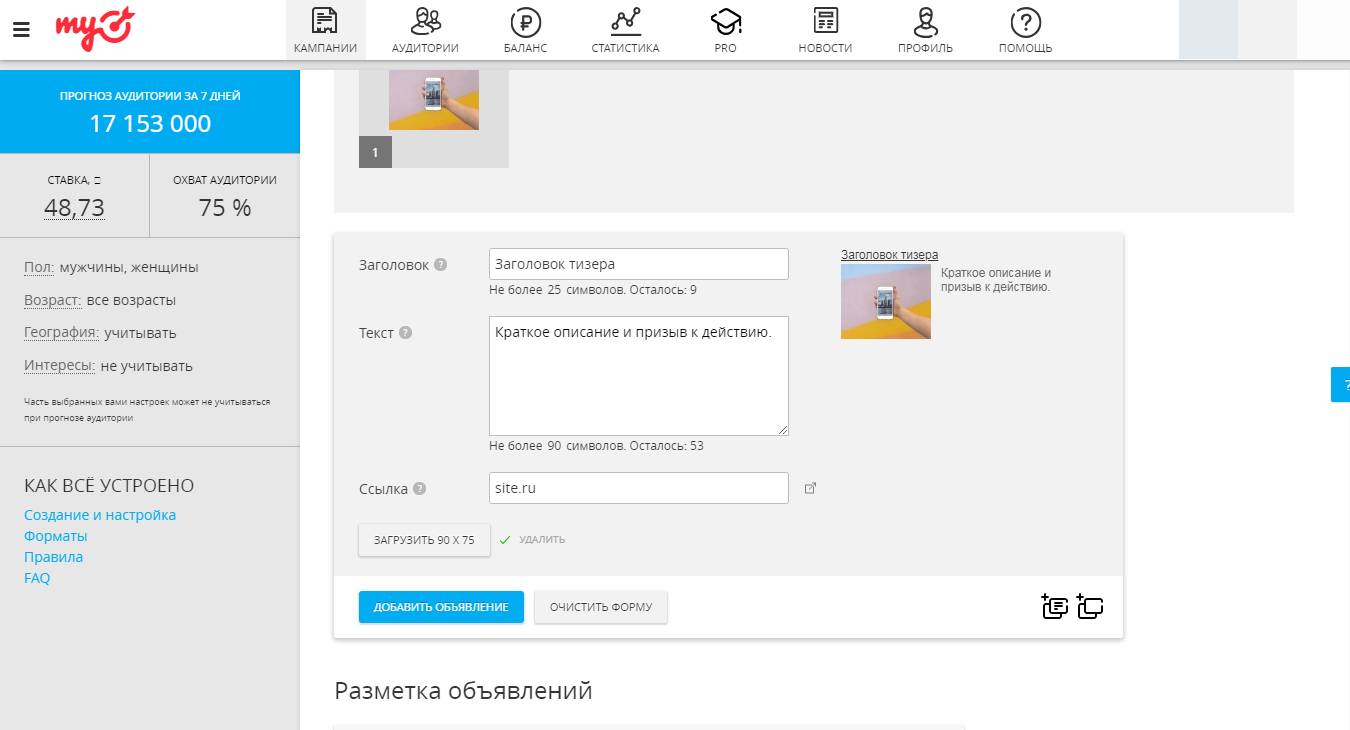Image resolution: width=1350 pixels, height=730 pixels.
Task: Click the myTarget logo
Action: pos(94,28)
